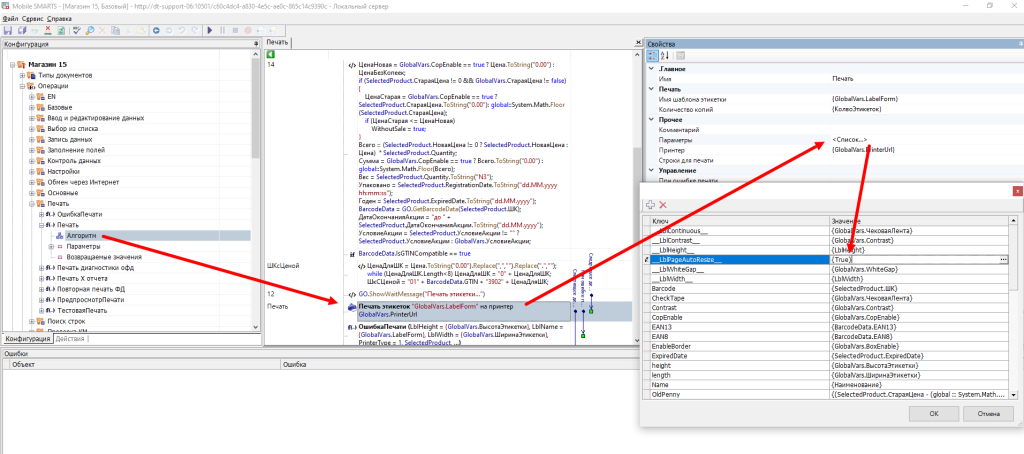The height and width of the screenshot is (454, 1024).
Task: Switch to the Конфигурация bottom tab
Action: point(27,339)
